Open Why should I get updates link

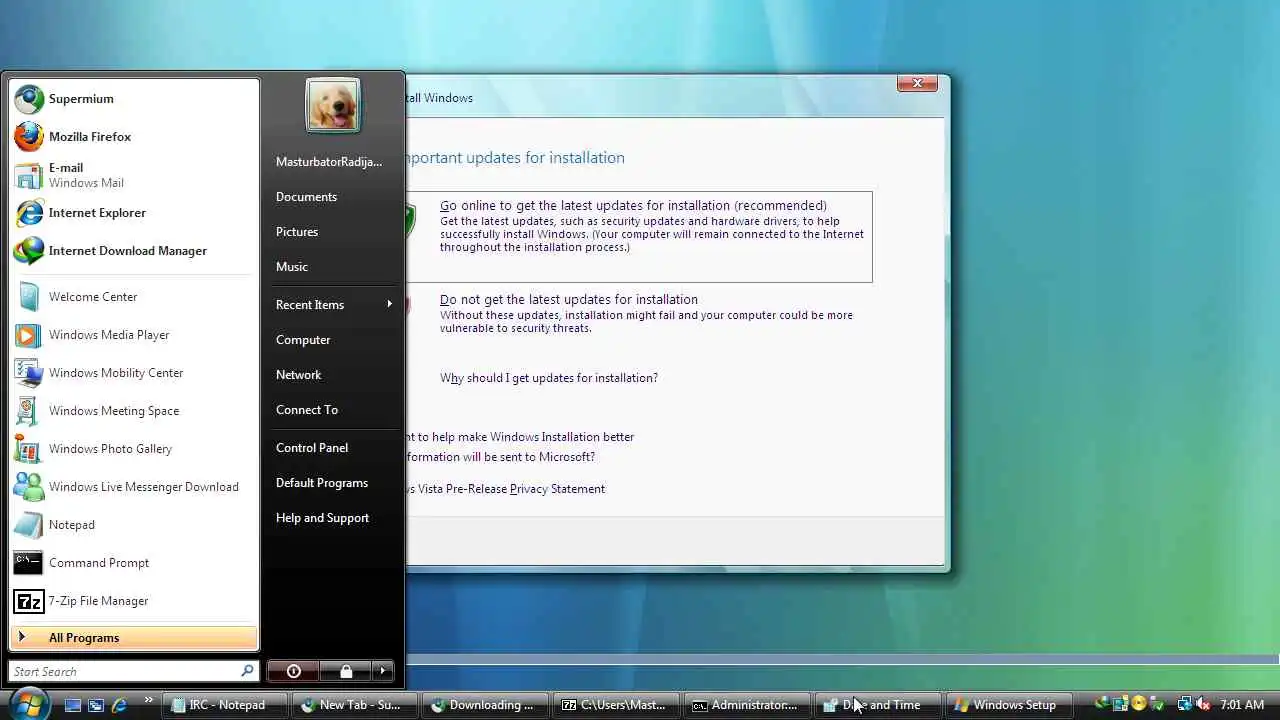[549, 378]
